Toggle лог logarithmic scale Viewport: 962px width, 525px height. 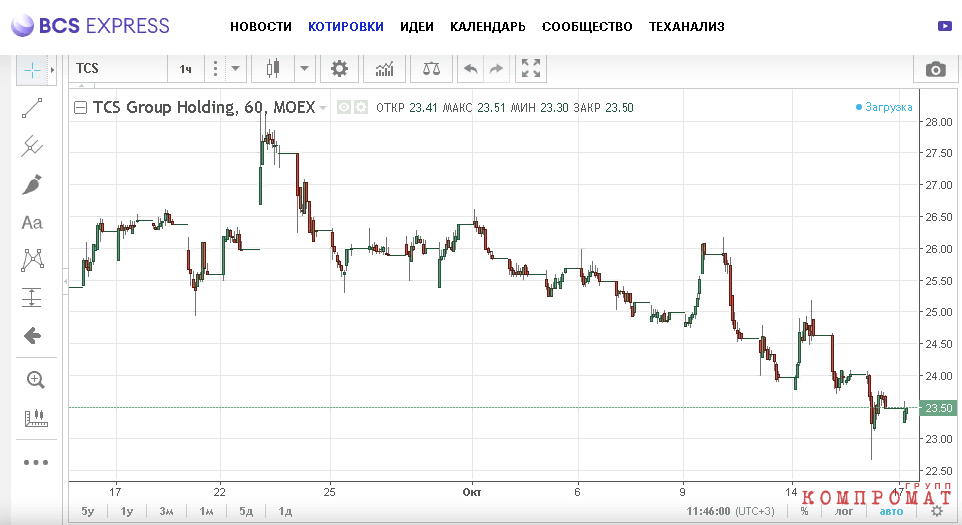click(x=844, y=511)
